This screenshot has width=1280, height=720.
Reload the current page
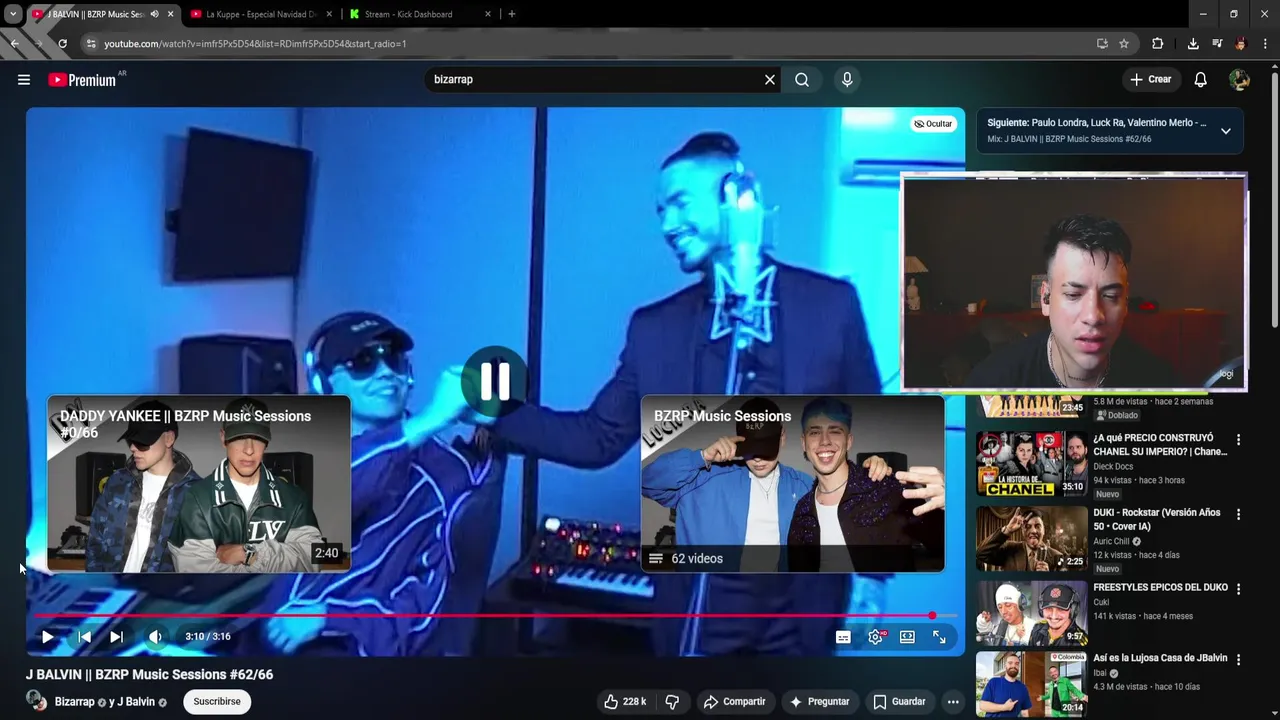click(x=62, y=44)
